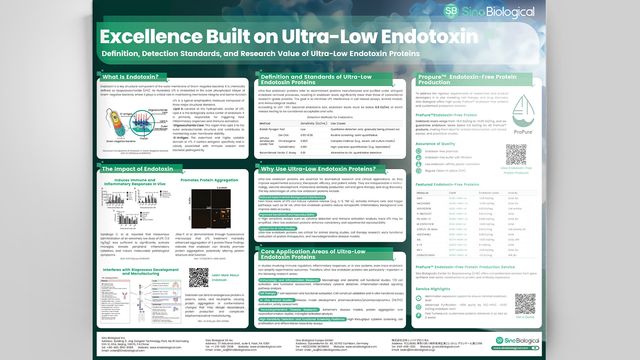Screen dimensions: 640x360
Task: Click the Sino Biological logo at poster top
Action: (489, 11)
